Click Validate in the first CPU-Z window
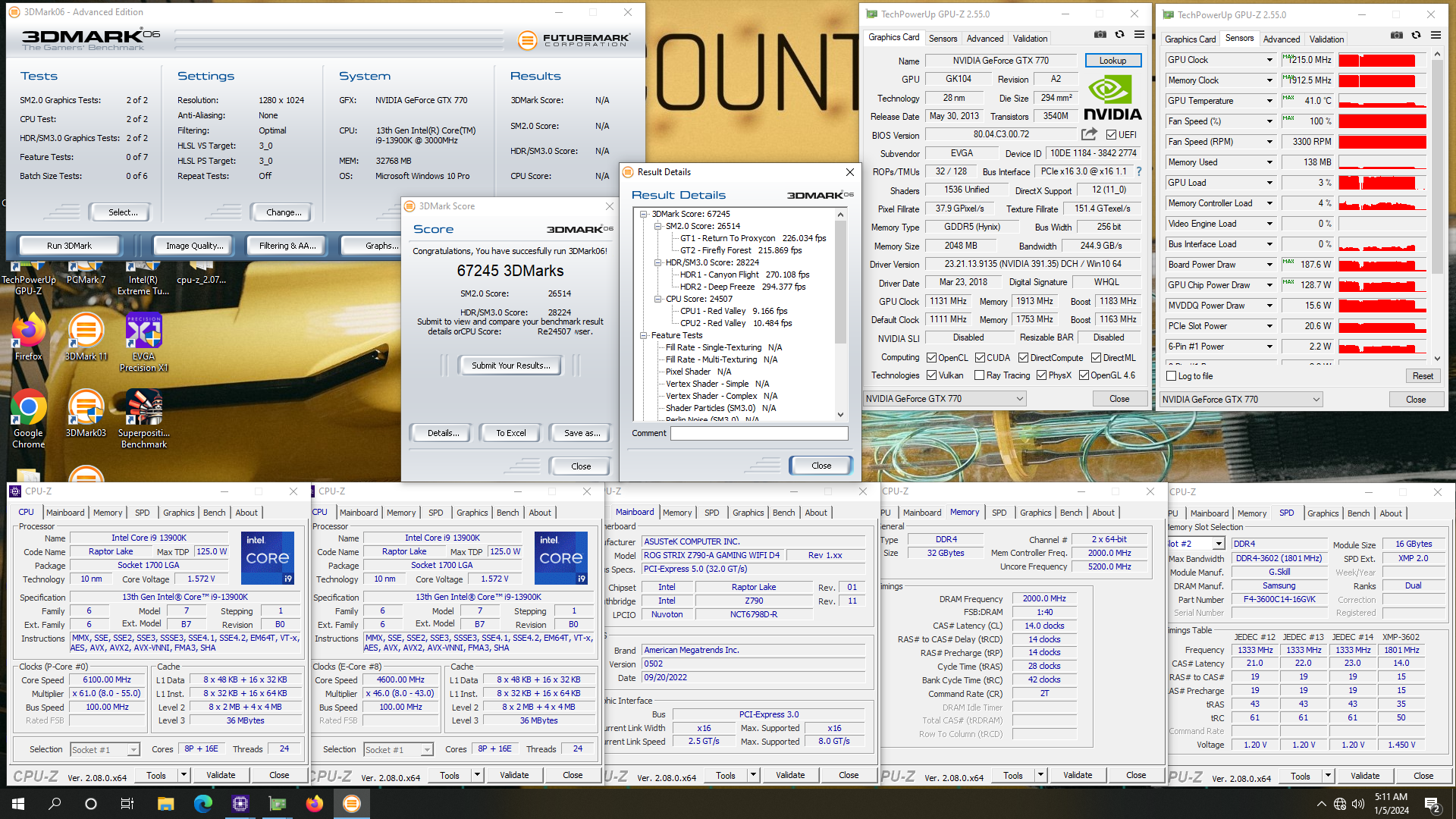This screenshot has width=1456, height=819. 221,775
